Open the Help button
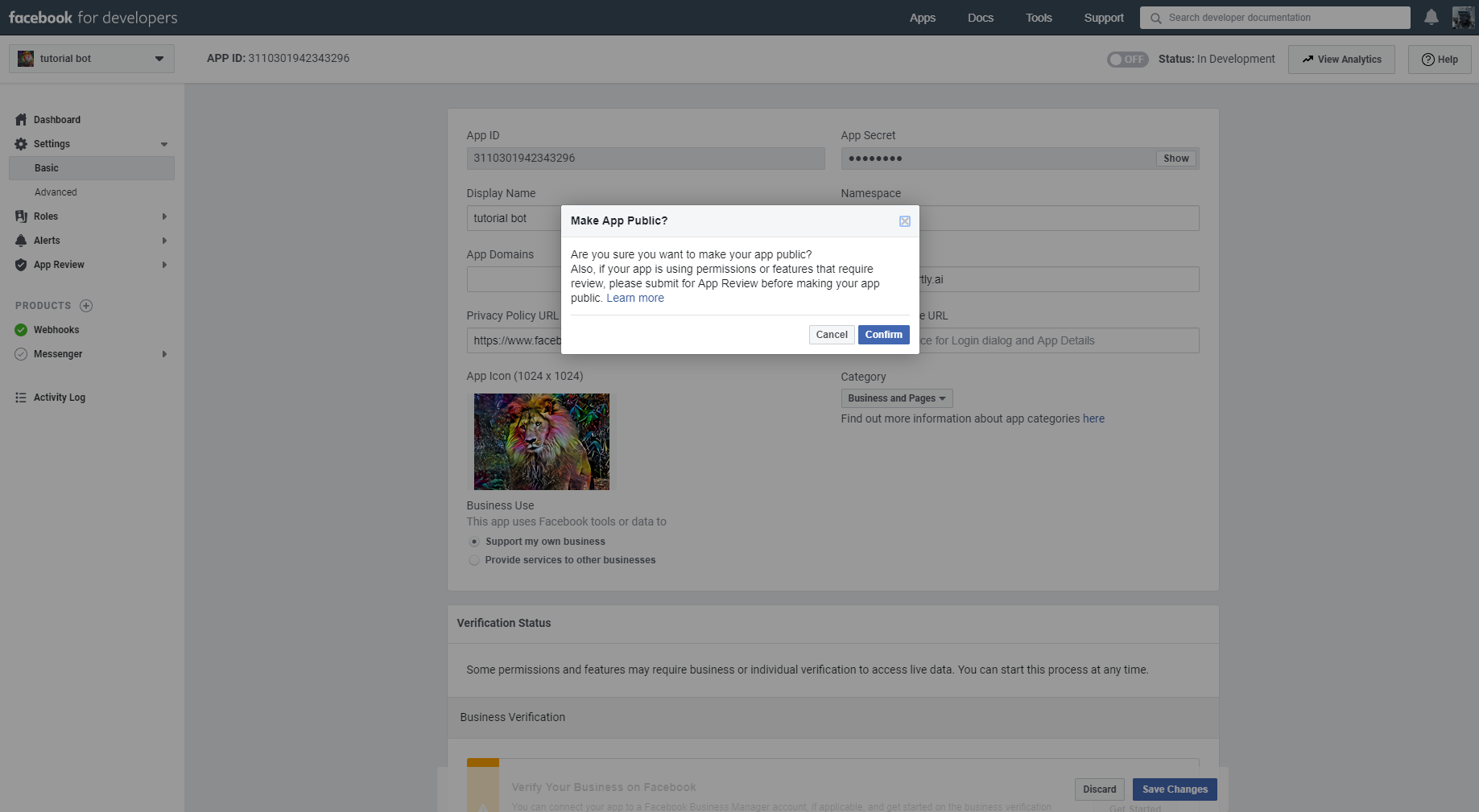Screen dimensions: 1479x812 coord(1440,59)
